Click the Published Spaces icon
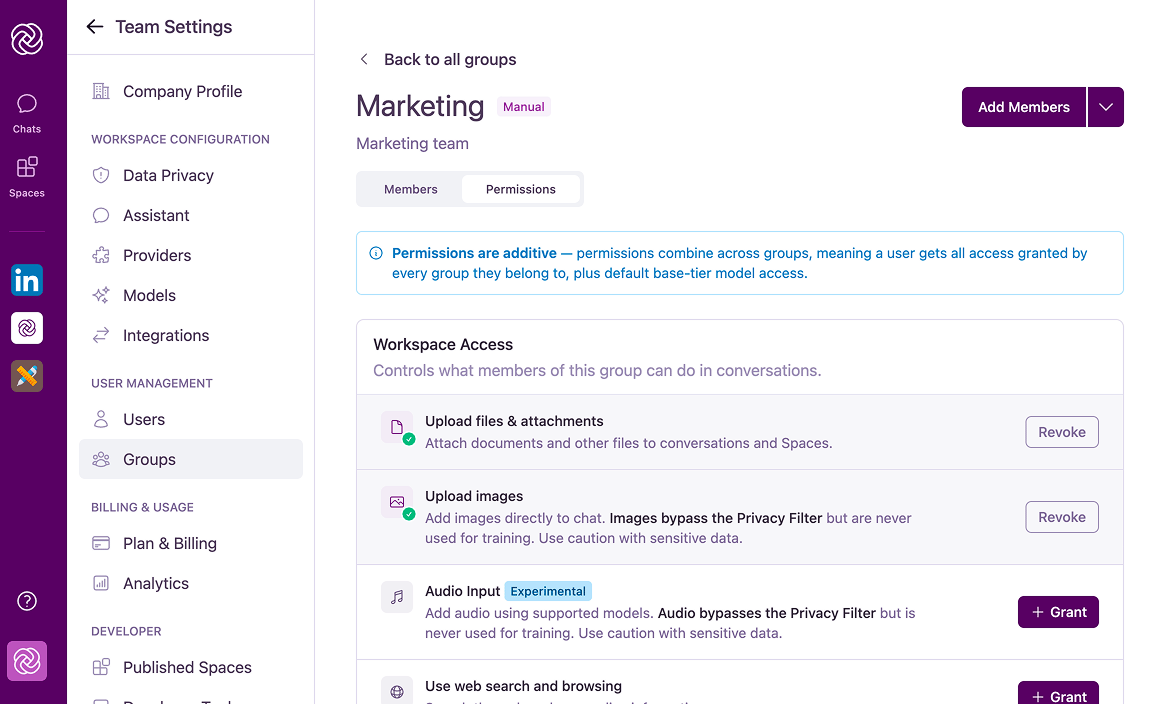1160x704 pixels. (101, 667)
